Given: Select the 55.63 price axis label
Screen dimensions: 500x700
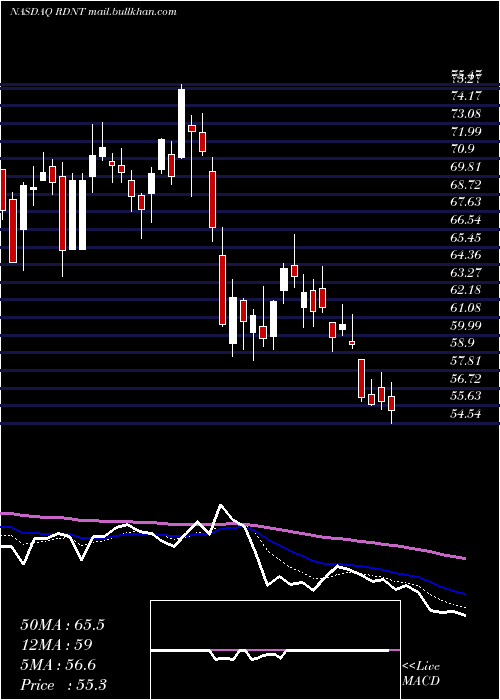Looking at the screenshot, I should tap(466, 396).
